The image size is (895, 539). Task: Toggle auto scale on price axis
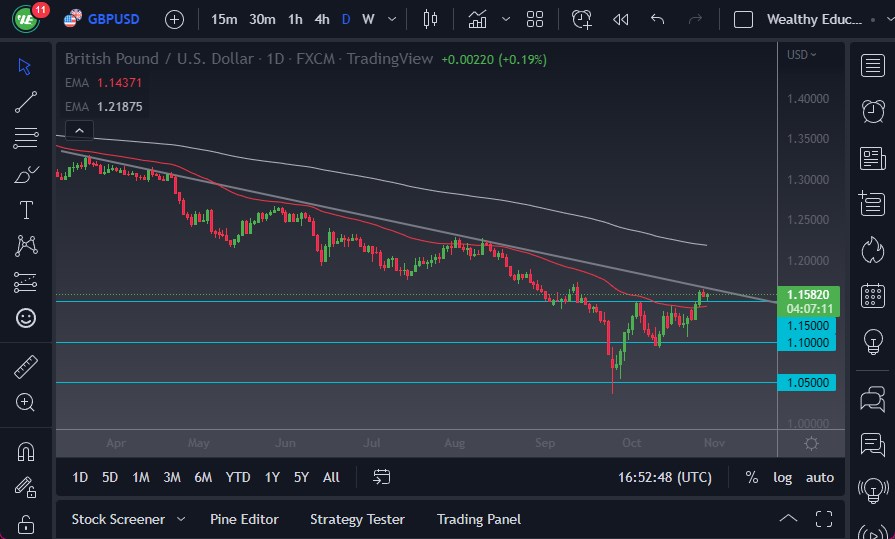pos(820,477)
